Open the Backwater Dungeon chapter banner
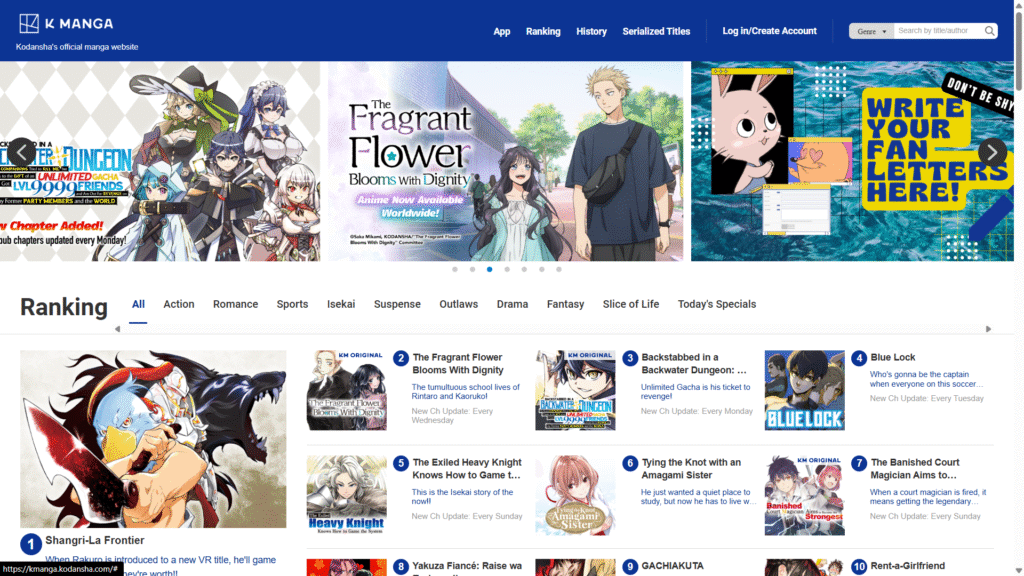The width and height of the screenshot is (1024, 576). 160,161
